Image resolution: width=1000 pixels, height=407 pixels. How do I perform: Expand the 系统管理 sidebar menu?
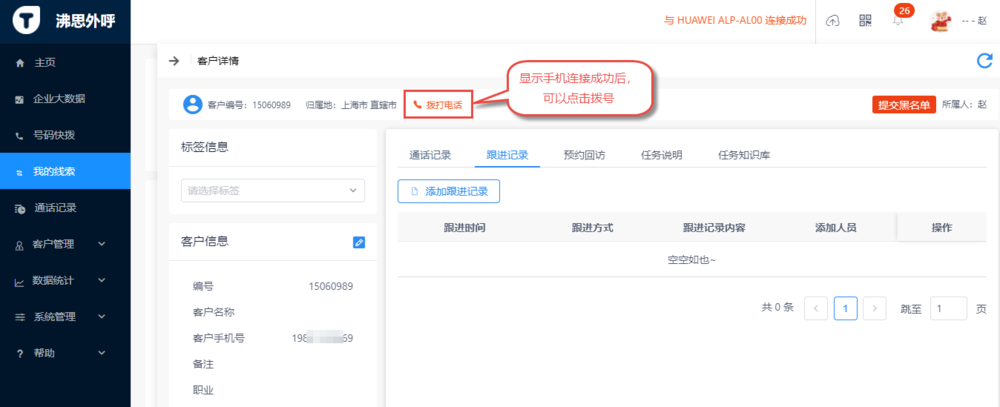65,317
